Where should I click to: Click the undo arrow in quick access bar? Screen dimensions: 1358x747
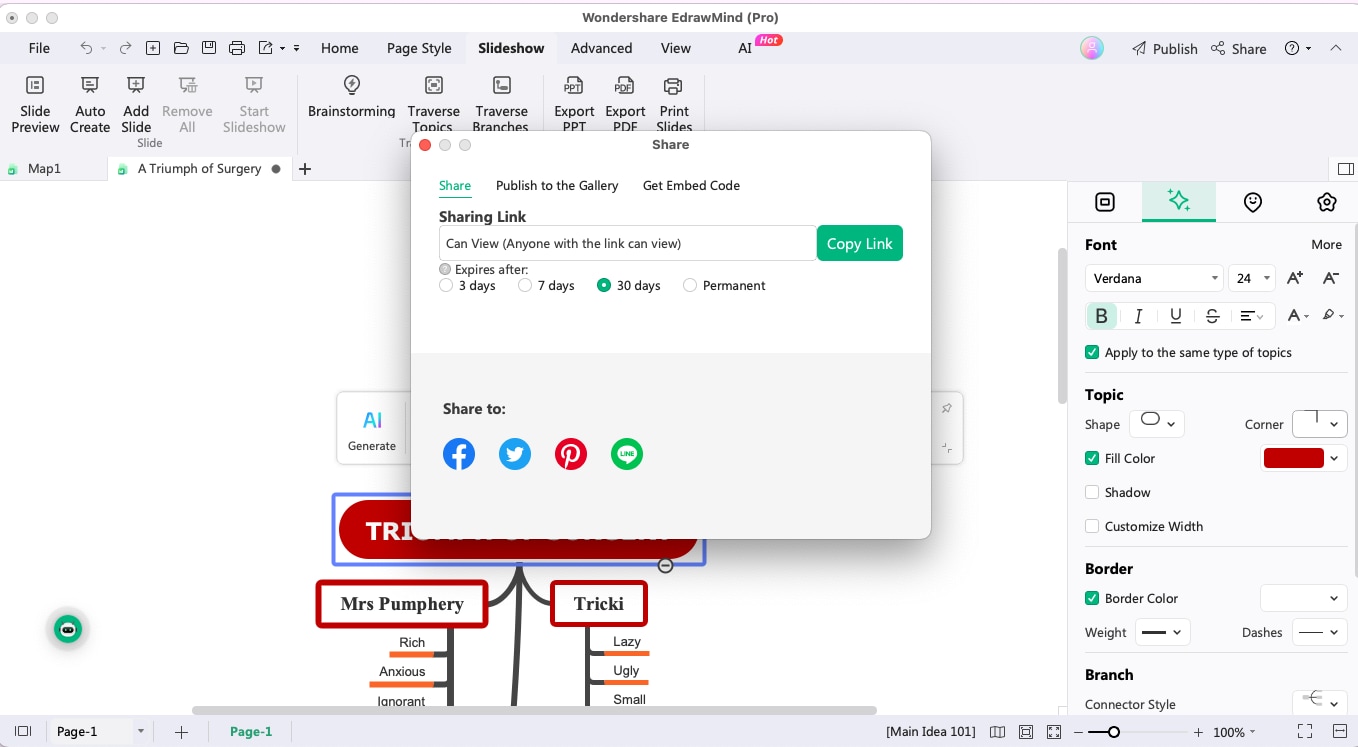pos(86,48)
